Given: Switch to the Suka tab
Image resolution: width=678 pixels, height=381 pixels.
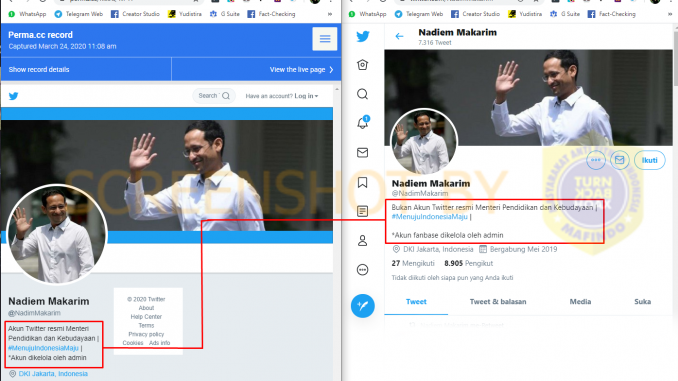Looking at the screenshot, I should (x=643, y=302).
